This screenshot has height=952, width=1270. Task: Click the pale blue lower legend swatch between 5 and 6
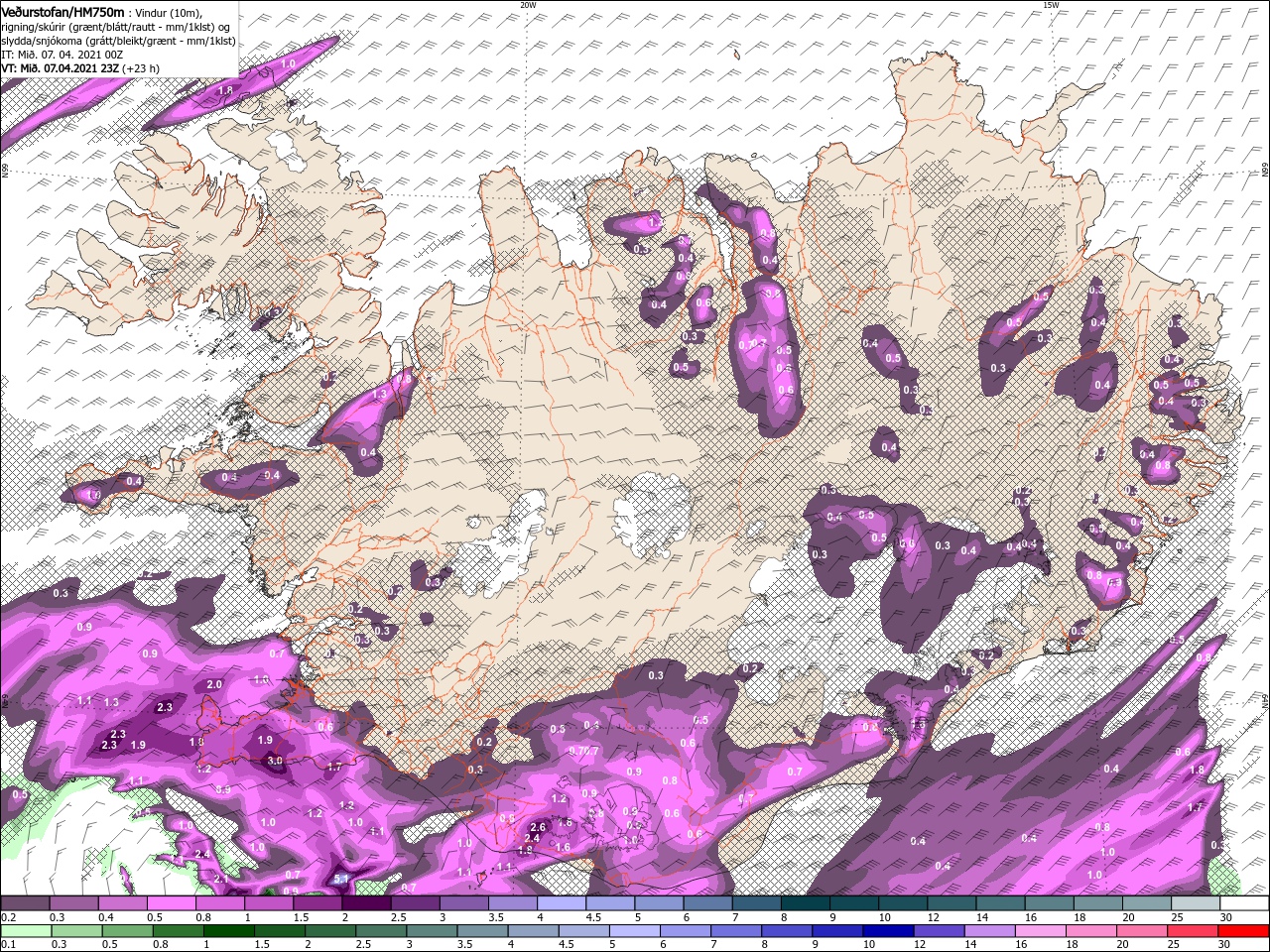point(634,930)
